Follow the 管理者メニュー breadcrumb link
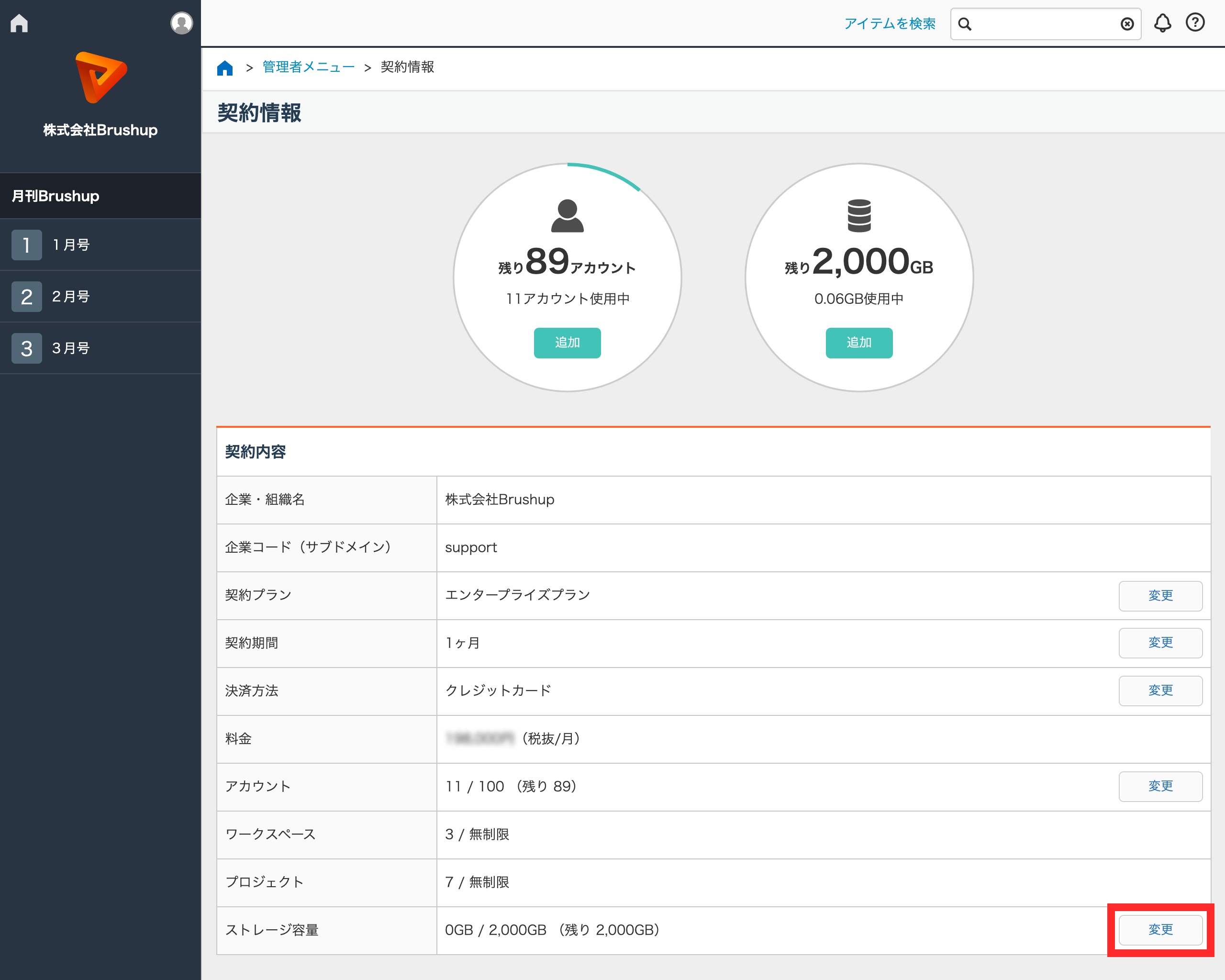This screenshot has width=1225, height=980. pos(309,67)
